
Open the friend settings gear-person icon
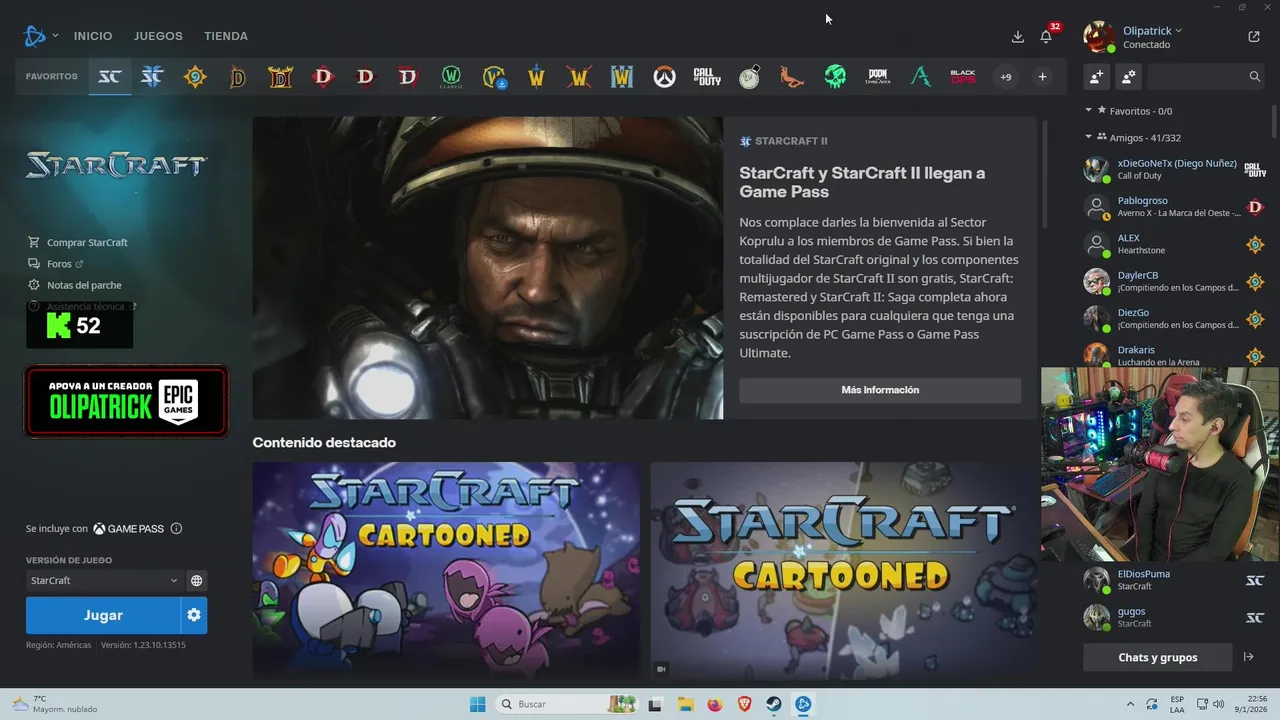click(x=1129, y=76)
